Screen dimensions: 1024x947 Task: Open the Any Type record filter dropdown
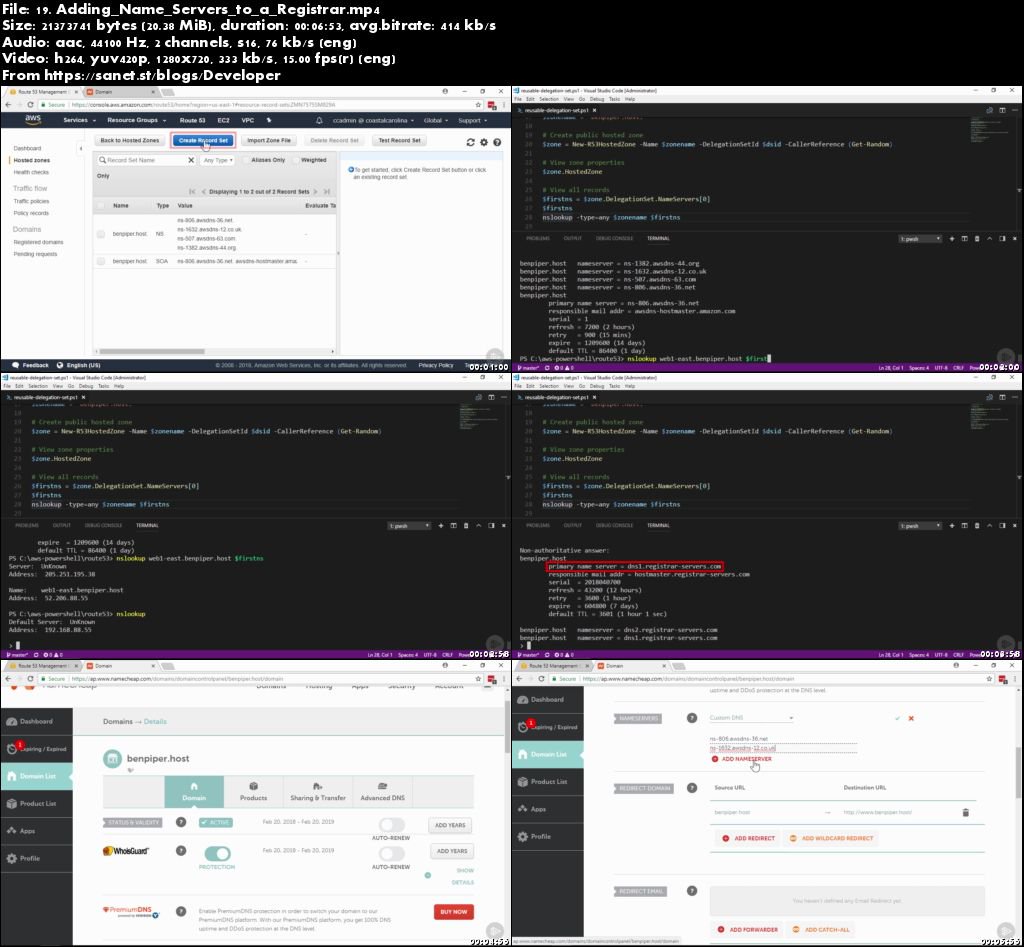tap(217, 160)
